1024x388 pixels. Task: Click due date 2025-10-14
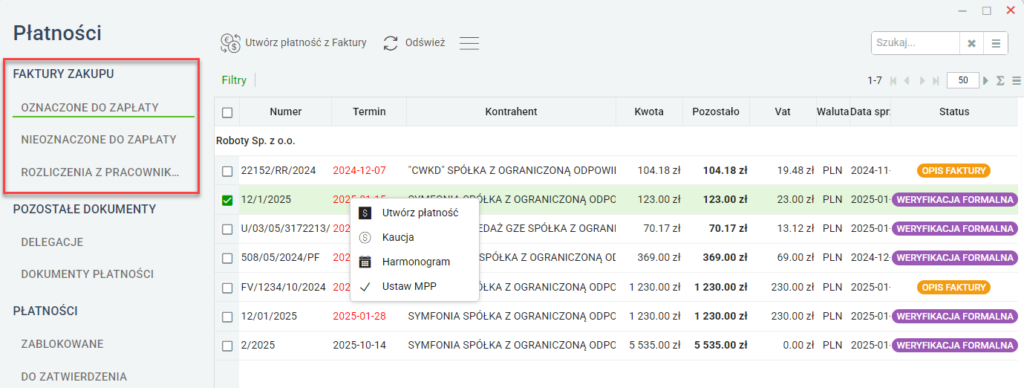359,346
